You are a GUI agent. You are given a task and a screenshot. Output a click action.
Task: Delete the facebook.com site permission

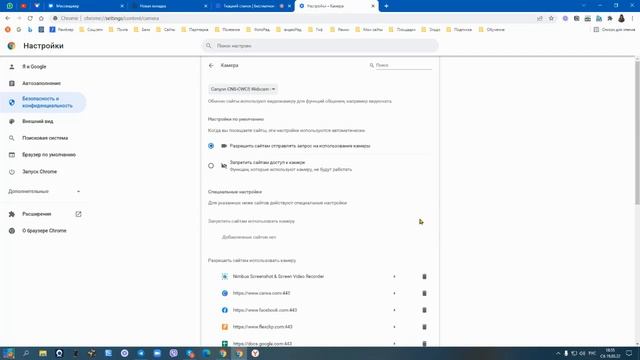click(424, 310)
